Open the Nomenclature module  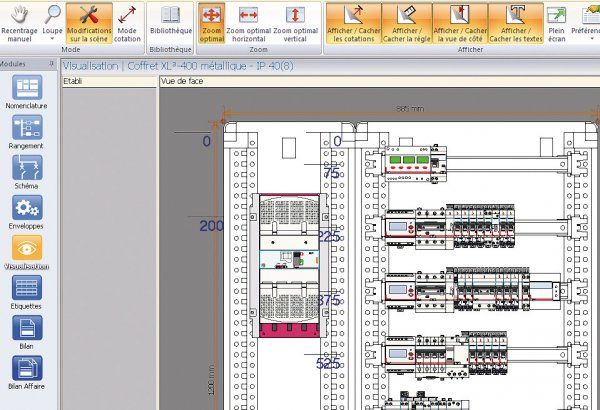[27, 91]
